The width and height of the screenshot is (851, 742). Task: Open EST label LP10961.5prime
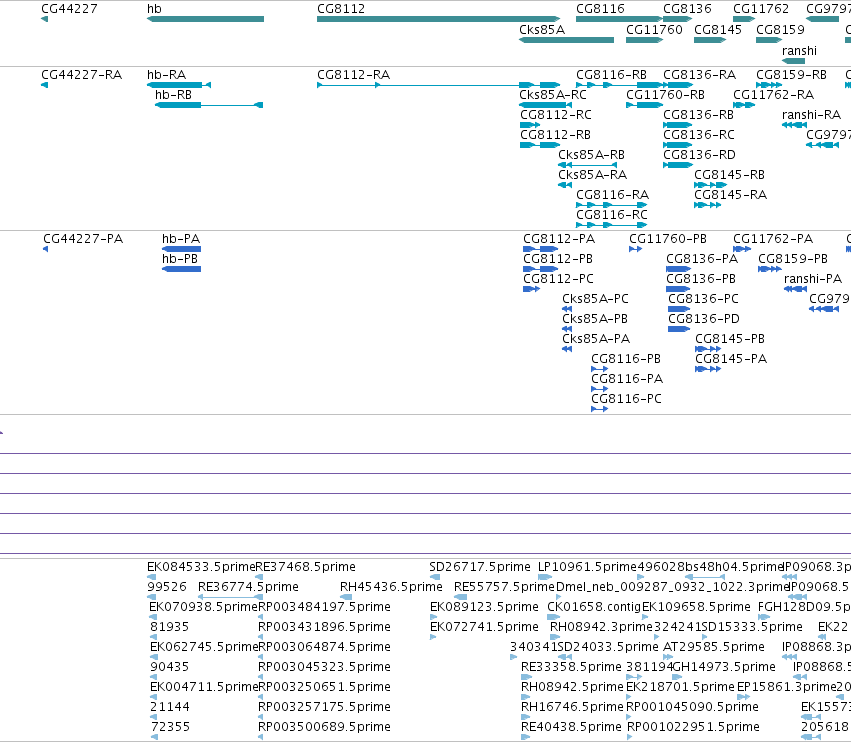(x=587, y=567)
